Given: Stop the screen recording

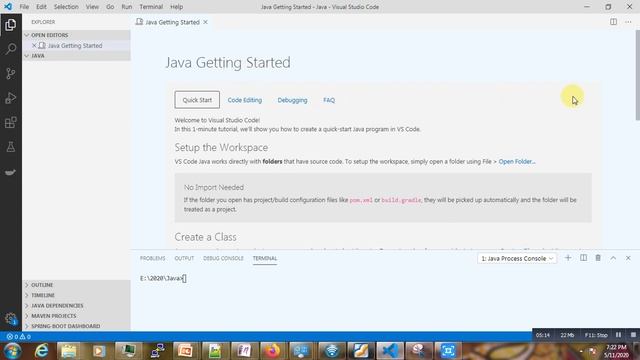Looking at the screenshot, I should pyautogui.click(x=633, y=335).
